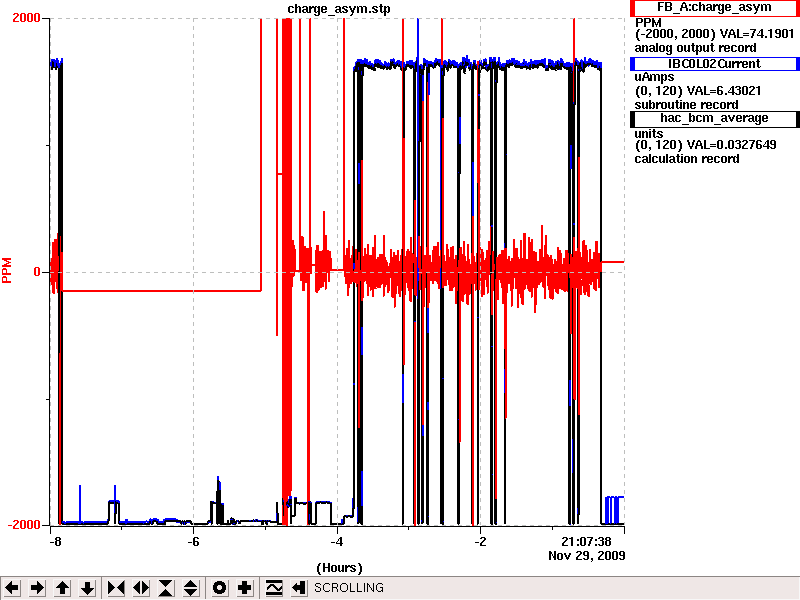Click the uAmps units label
This screenshot has height=600, width=800.
(x=654, y=77)
